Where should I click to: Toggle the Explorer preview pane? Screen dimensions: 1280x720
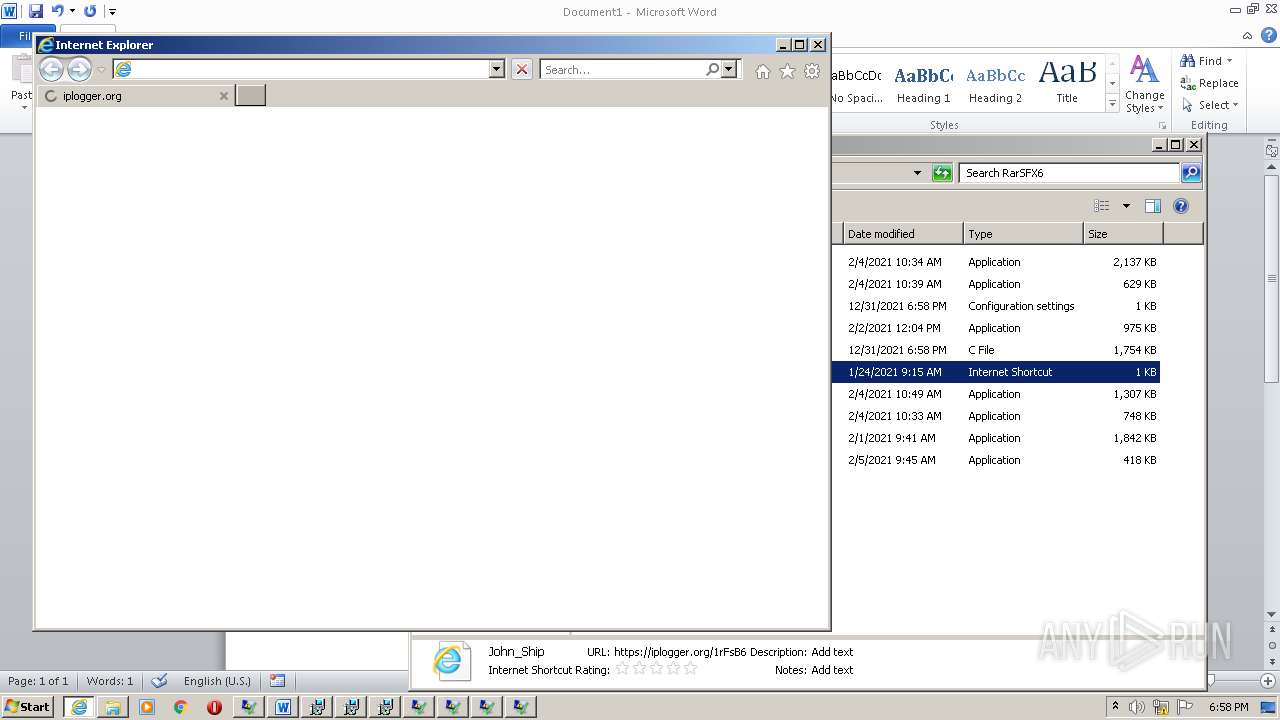(1152, 206)
